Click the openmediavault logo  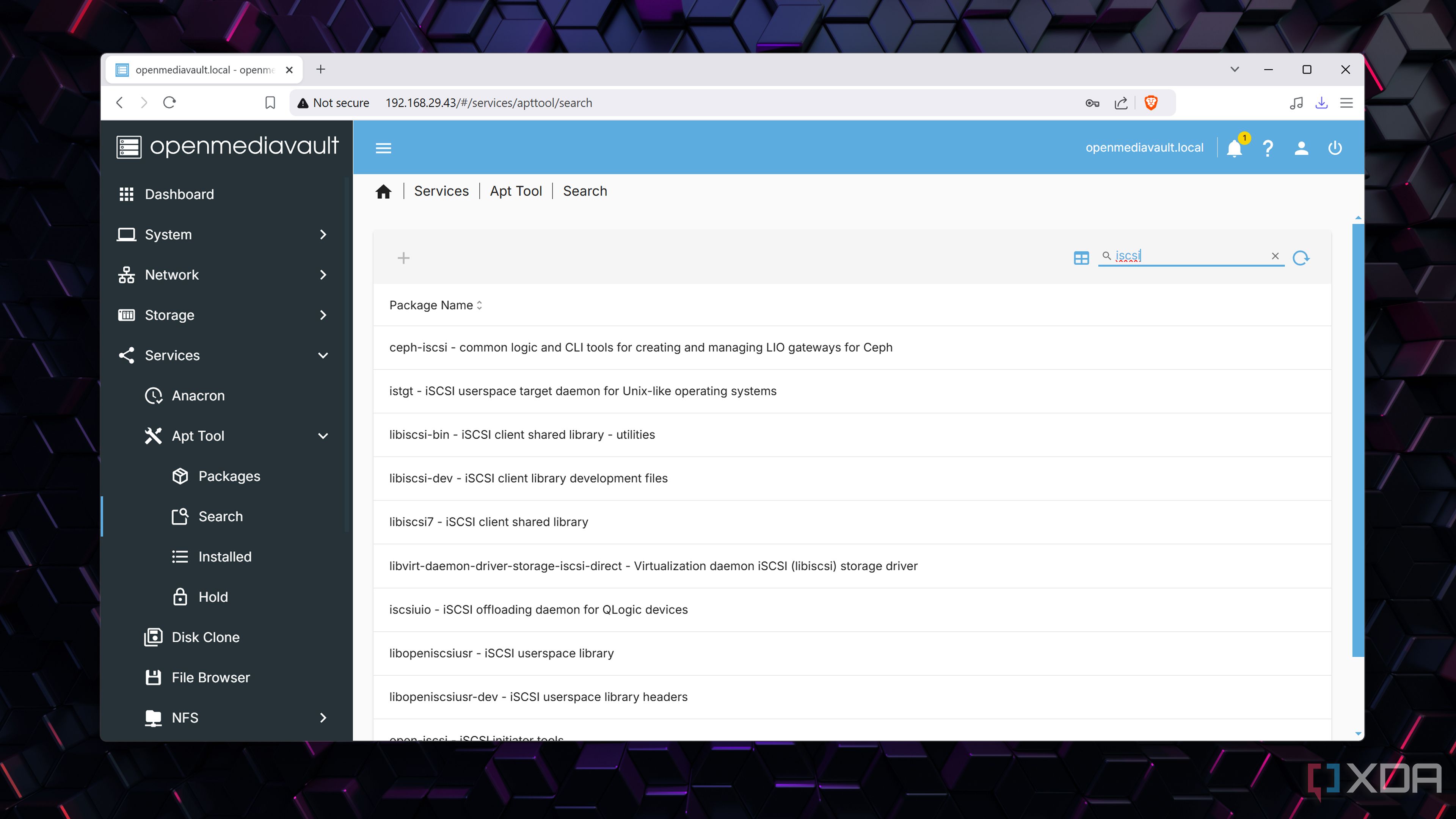pos(227,146)
